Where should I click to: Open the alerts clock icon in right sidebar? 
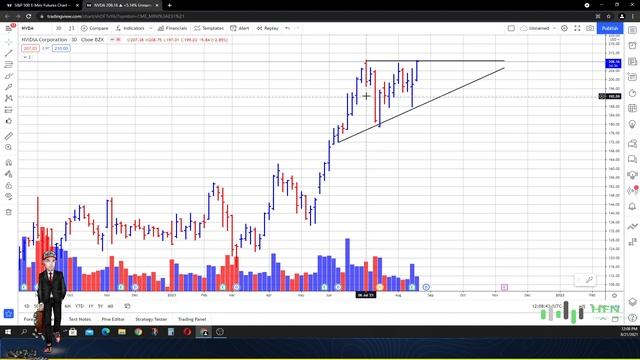click(x=632, y=45)
